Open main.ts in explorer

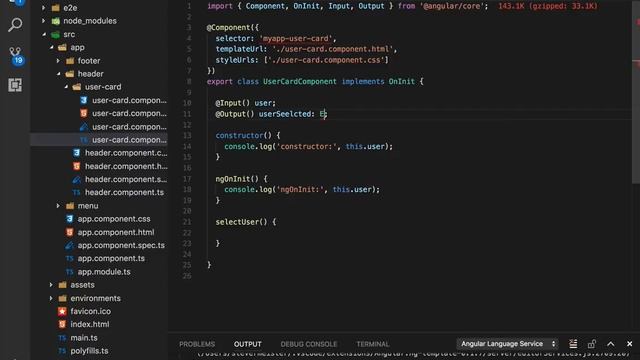tap(84, 338)
